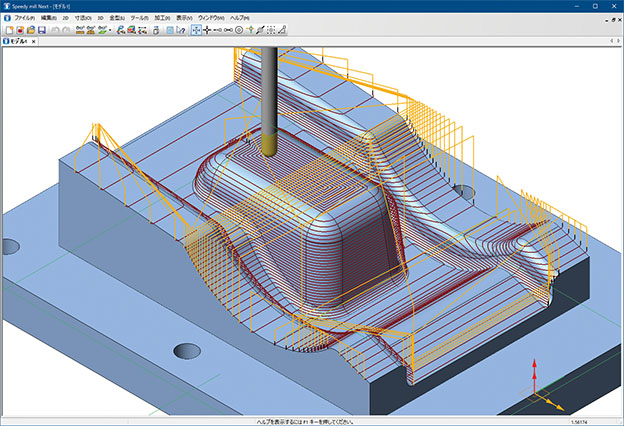This screenshot has height=426, width=624.
Task: Click the Save floppy disk icon
Action: [42, 31]
